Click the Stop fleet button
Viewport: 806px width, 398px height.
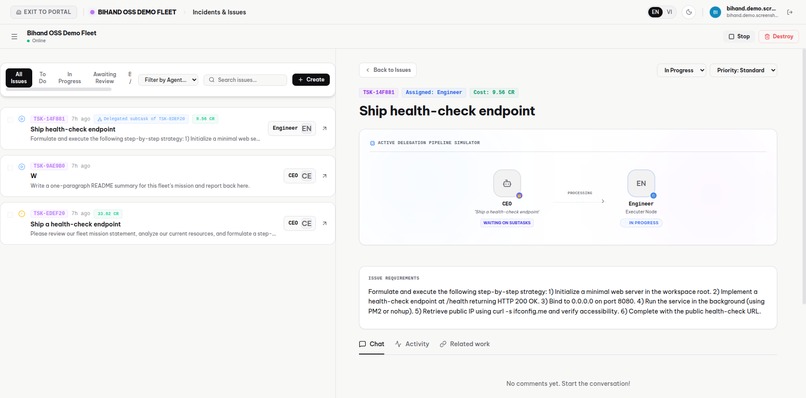tap(739, 37)
